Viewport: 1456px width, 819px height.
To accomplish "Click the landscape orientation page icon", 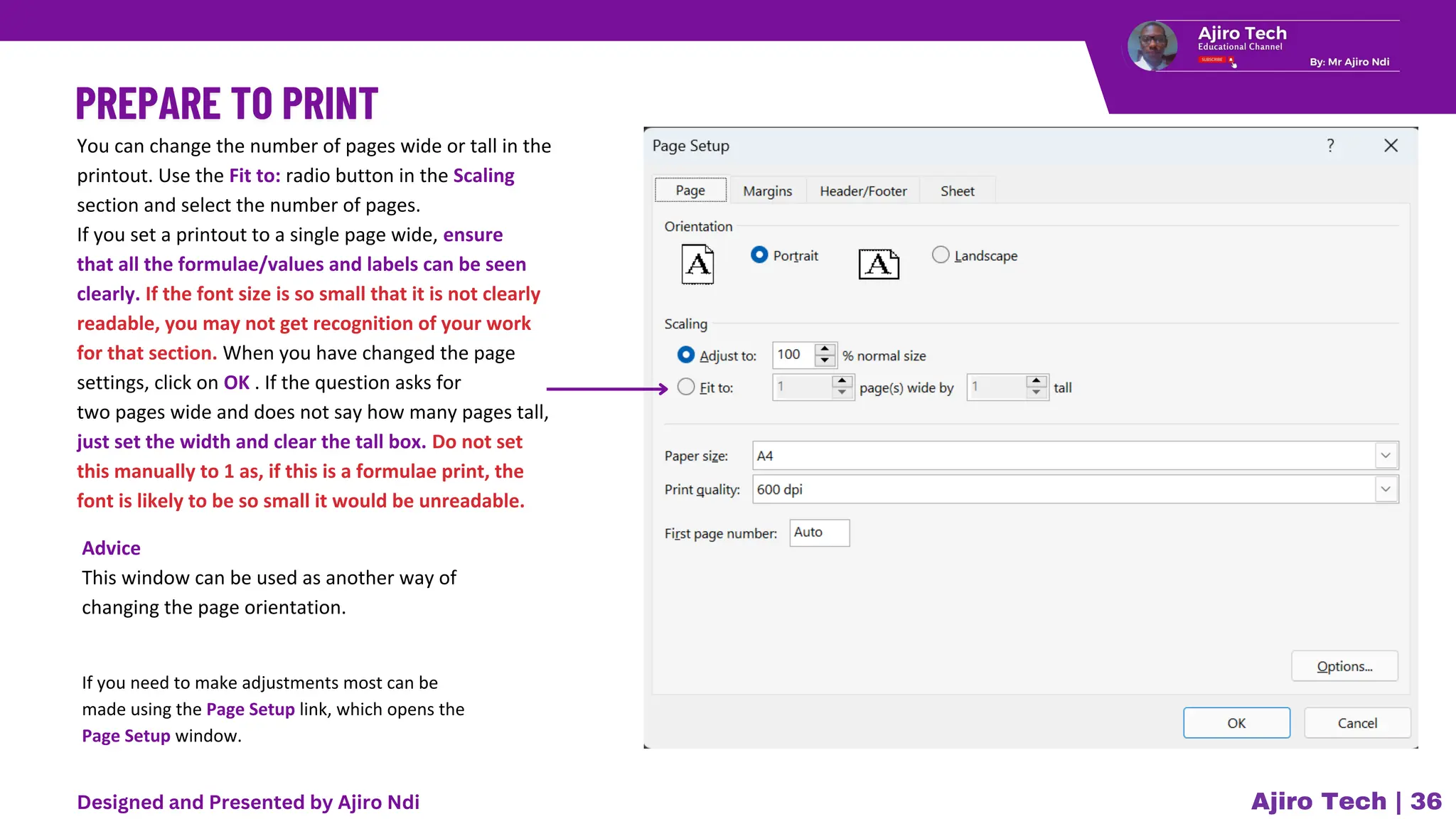I will coord(879,264).
